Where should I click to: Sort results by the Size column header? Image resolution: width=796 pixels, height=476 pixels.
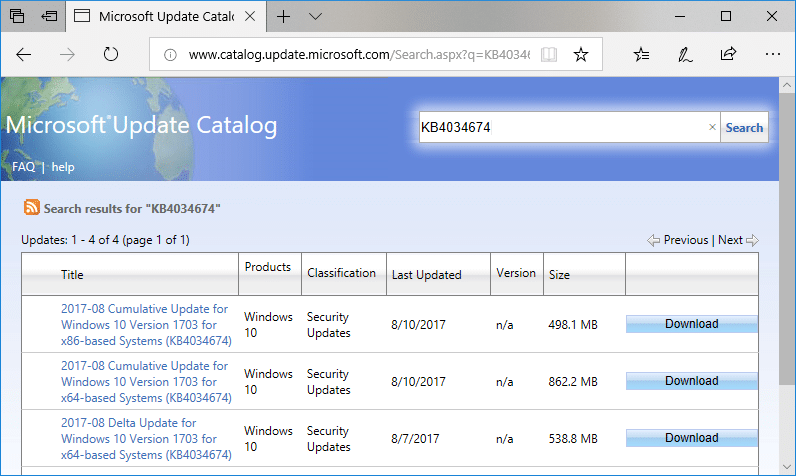559,275
